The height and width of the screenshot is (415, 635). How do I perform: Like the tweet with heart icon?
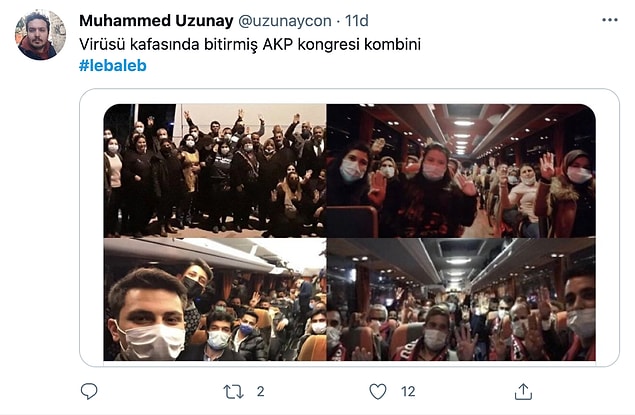(x=378, y=392)
